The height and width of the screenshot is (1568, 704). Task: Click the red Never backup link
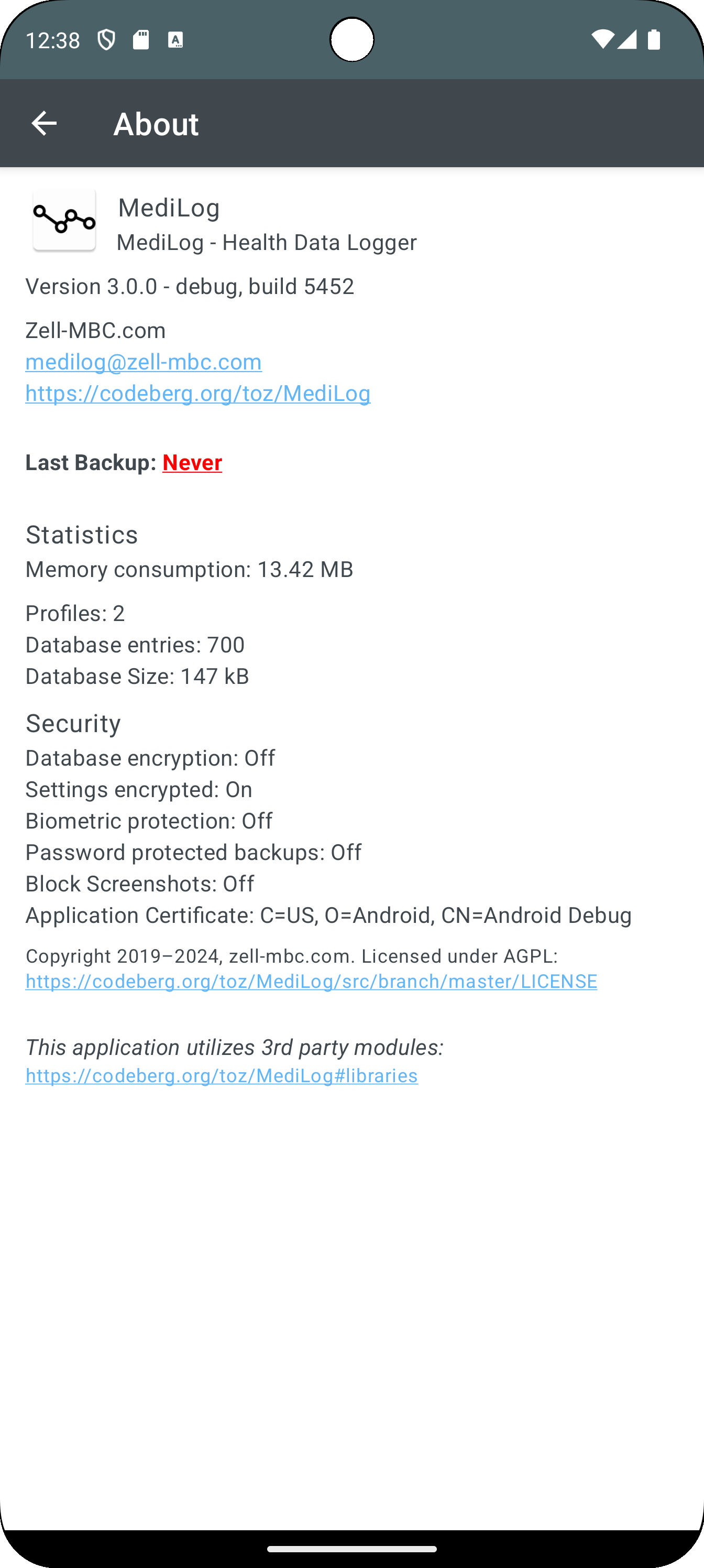coord(192,463)
